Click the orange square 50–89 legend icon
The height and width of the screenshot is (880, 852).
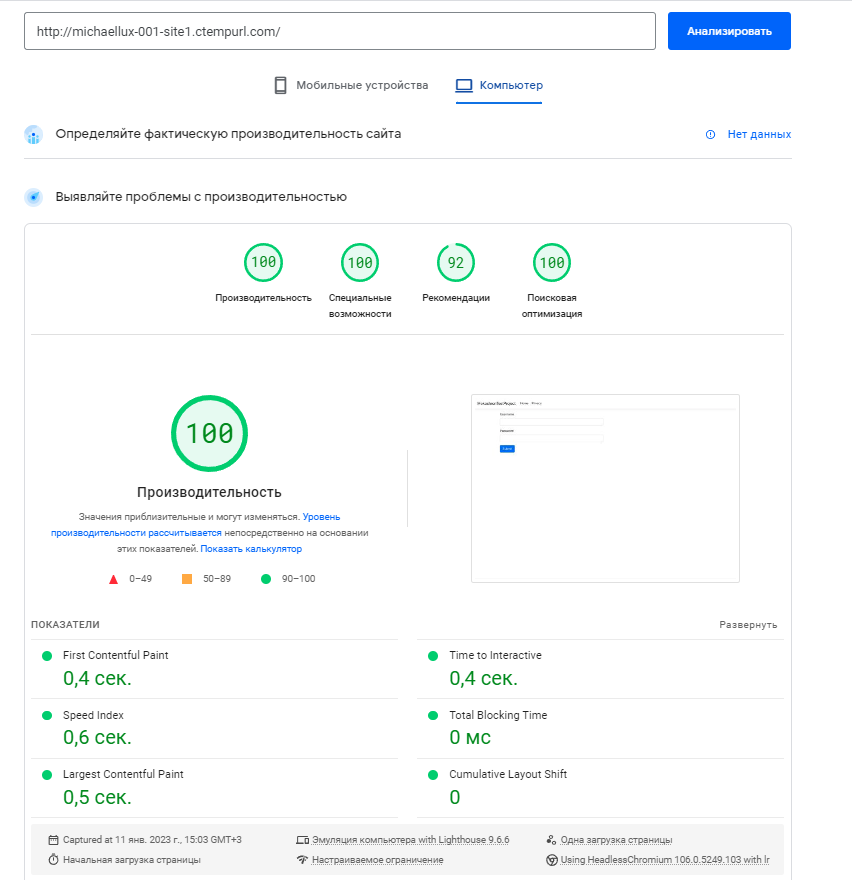tap(187, 579)
